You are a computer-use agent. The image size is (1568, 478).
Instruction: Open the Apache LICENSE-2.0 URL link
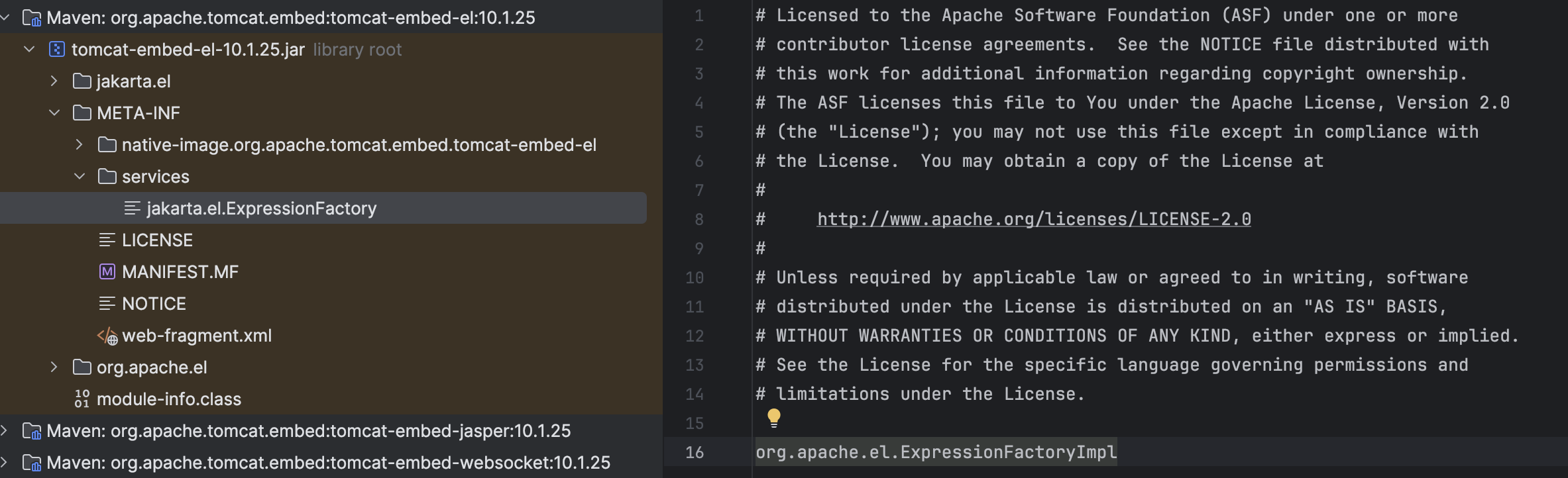click(1033, 219)
